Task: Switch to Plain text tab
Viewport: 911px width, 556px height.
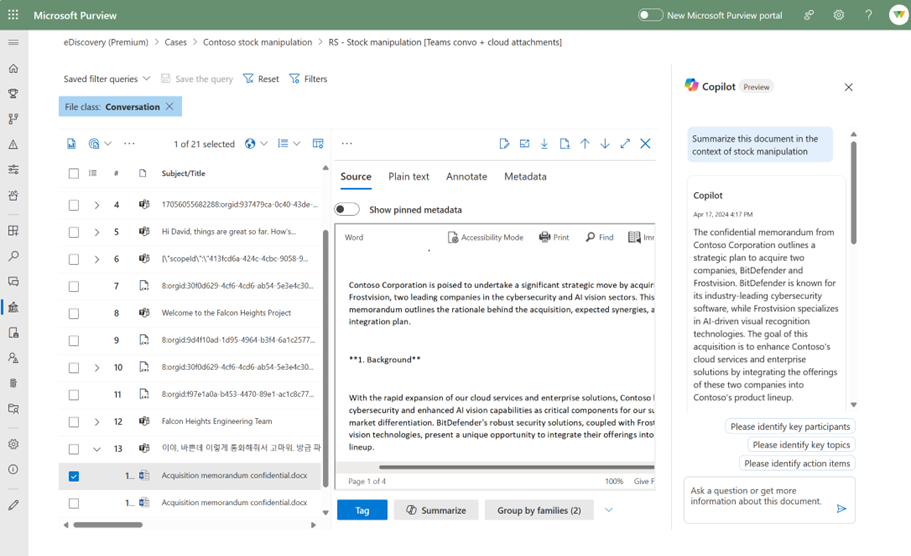Action: (x=408, y=177)
